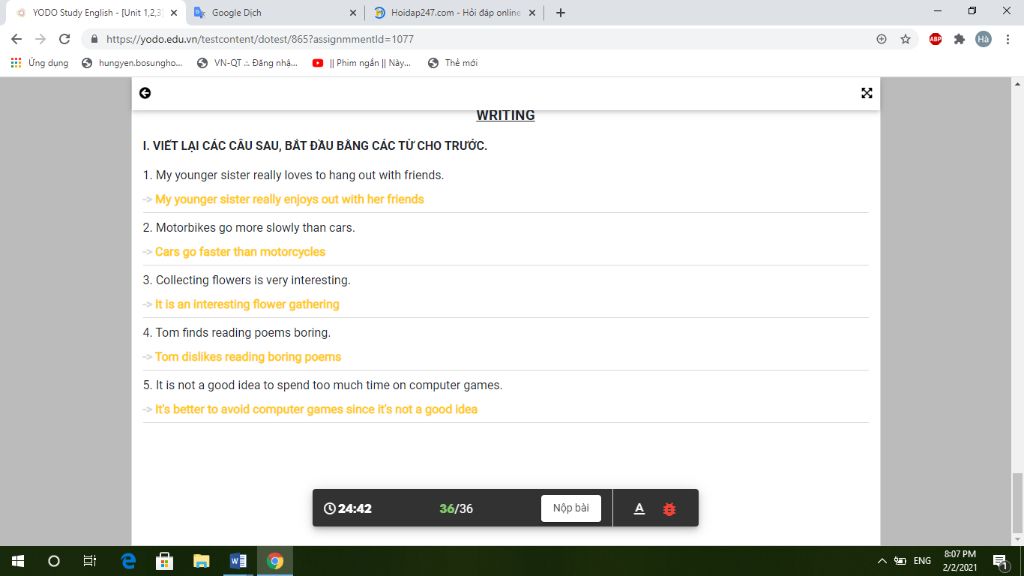Viewport: 1024px width, 576px height.
Task: Click question 2 'Motorbikes go more slowly than cars'
Action: tap(249, 228)
